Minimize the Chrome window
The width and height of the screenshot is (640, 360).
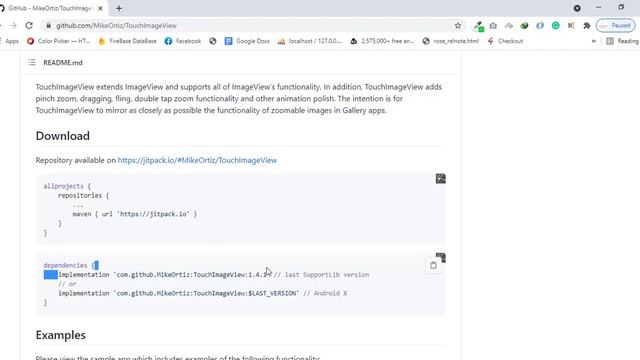click(598, 8)
